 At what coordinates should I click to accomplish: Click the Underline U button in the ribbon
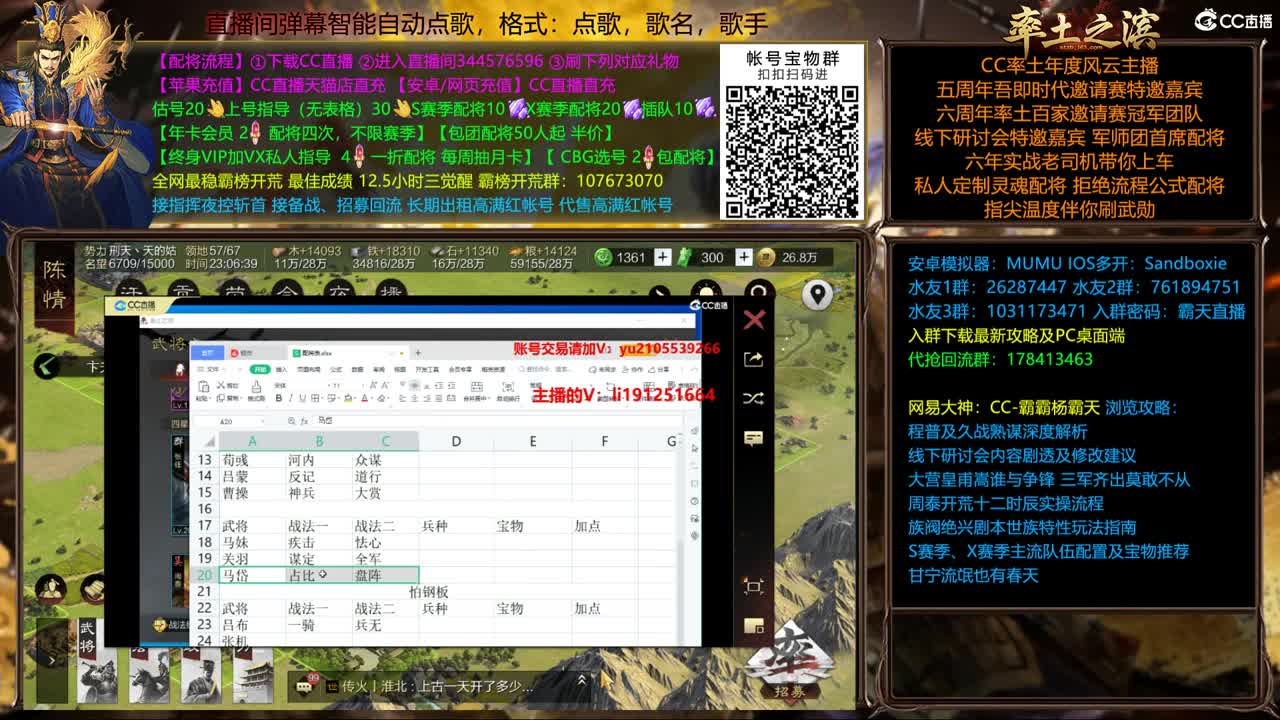coord(303,398)
